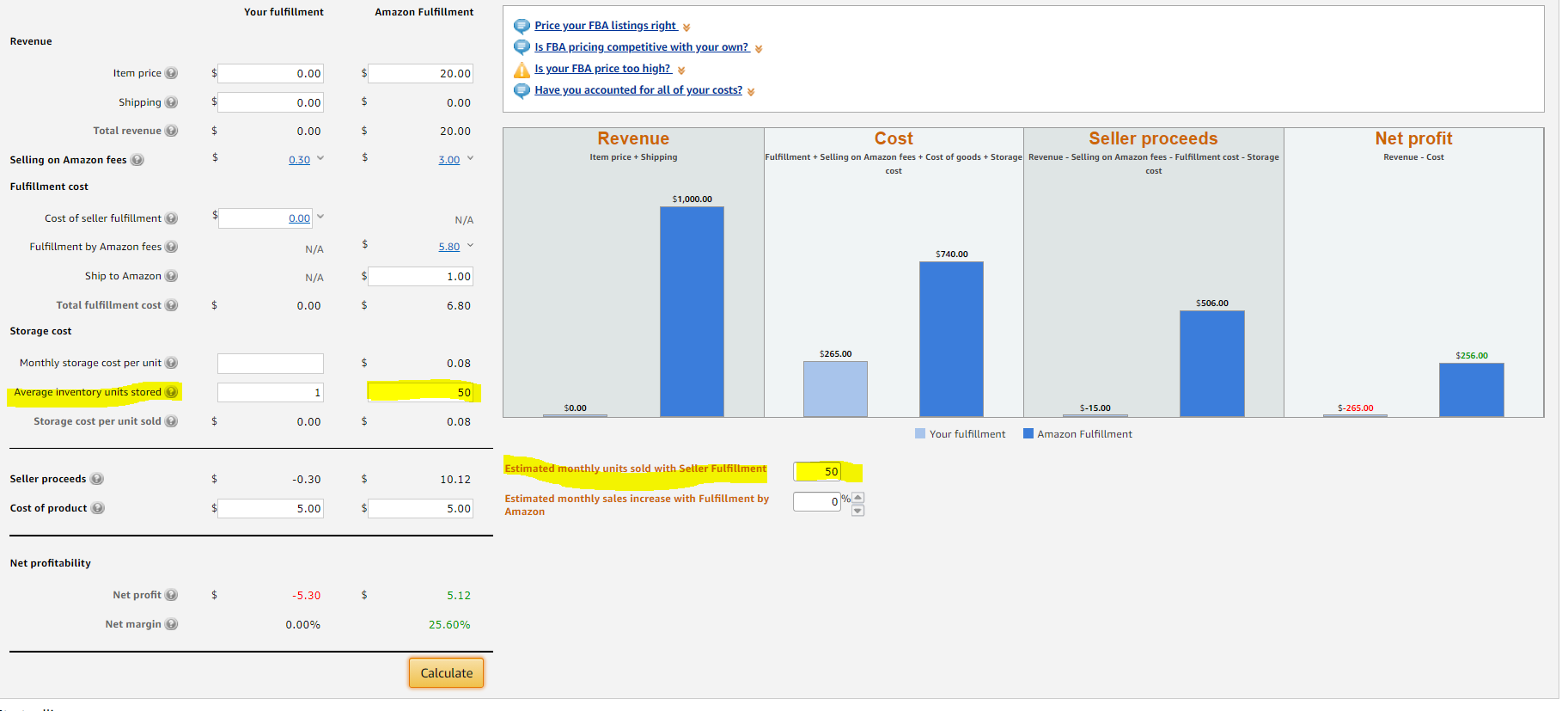The height and width of the screenshot is (711, 1568).
Task: Click help icon for Fulfillment by Amazon fees
Action: tap(171, 247)
